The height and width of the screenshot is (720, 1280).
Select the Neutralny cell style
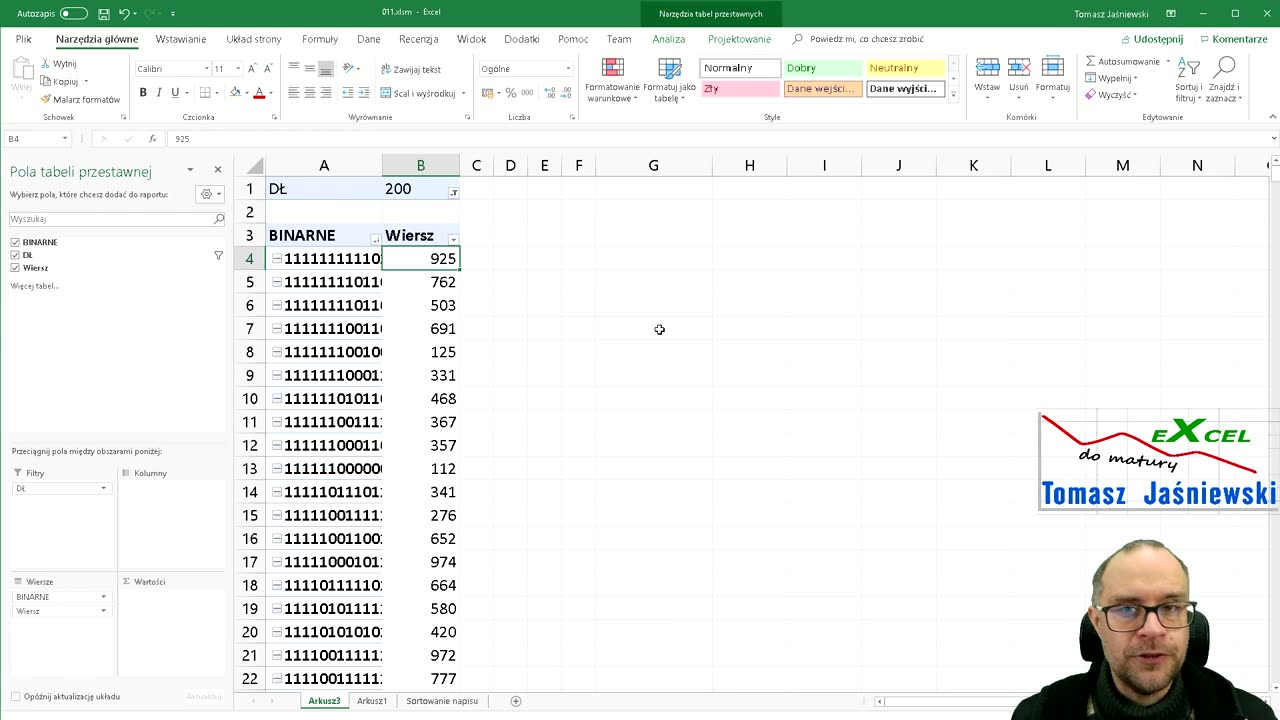coord(905,68)
